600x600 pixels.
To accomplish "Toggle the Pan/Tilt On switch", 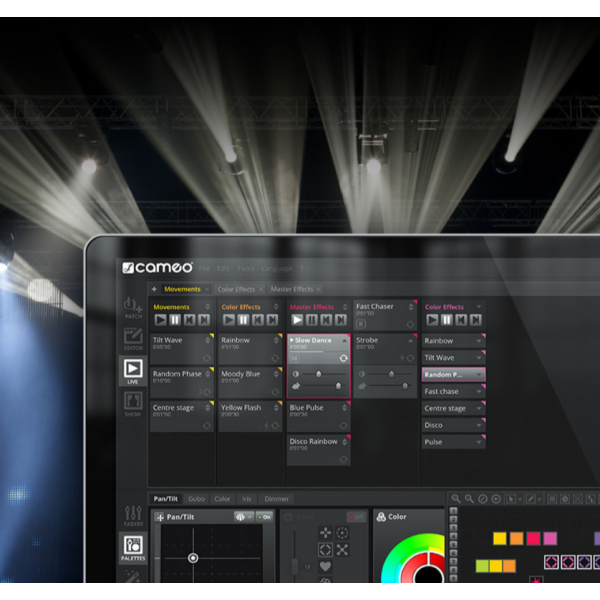I will (x=263, y=517).
